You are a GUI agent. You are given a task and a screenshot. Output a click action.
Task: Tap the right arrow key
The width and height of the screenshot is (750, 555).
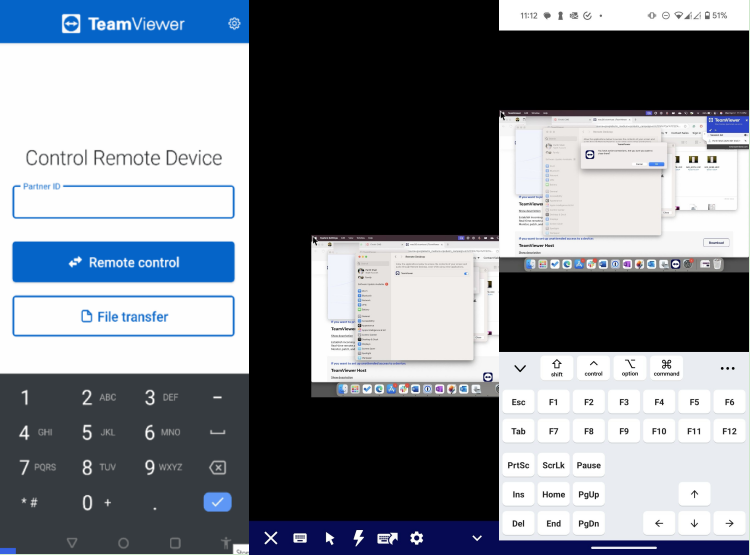click(729, 523)
